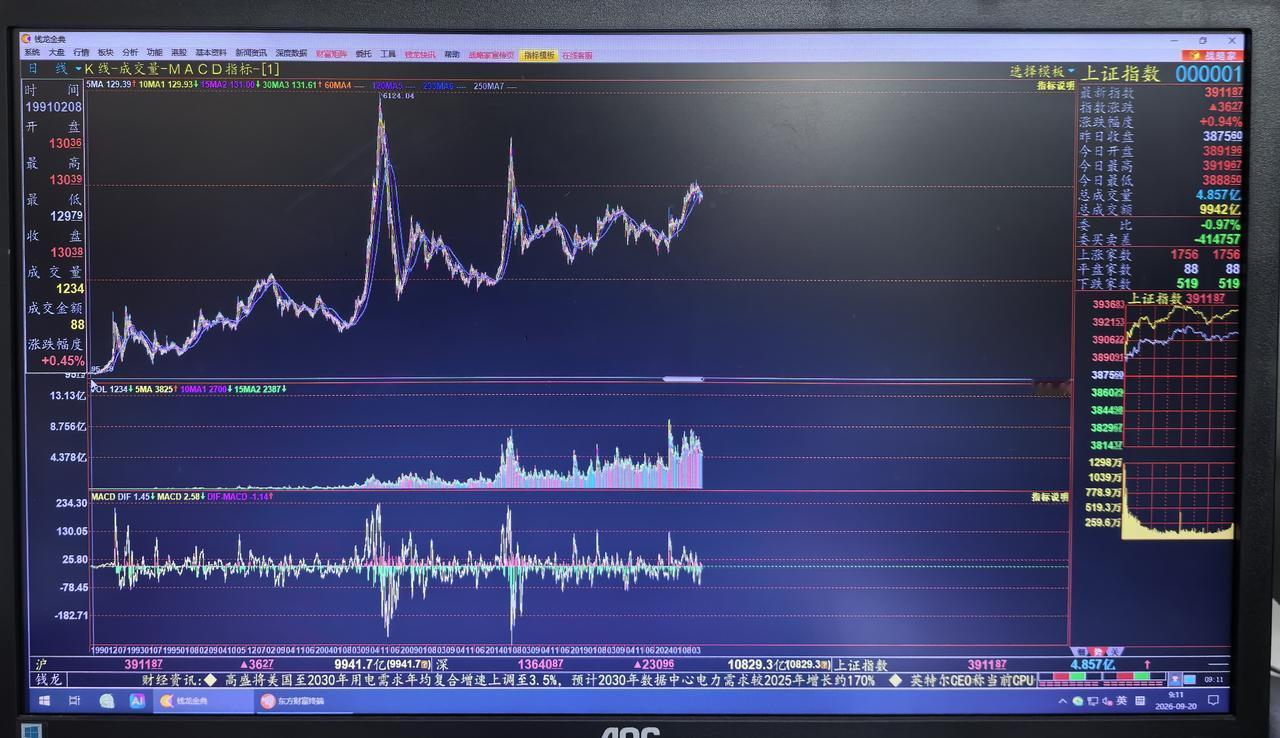Open the 在线客服 link
Image resolution: width=1280 pixels, height=738 pixels.
(577, 56)
